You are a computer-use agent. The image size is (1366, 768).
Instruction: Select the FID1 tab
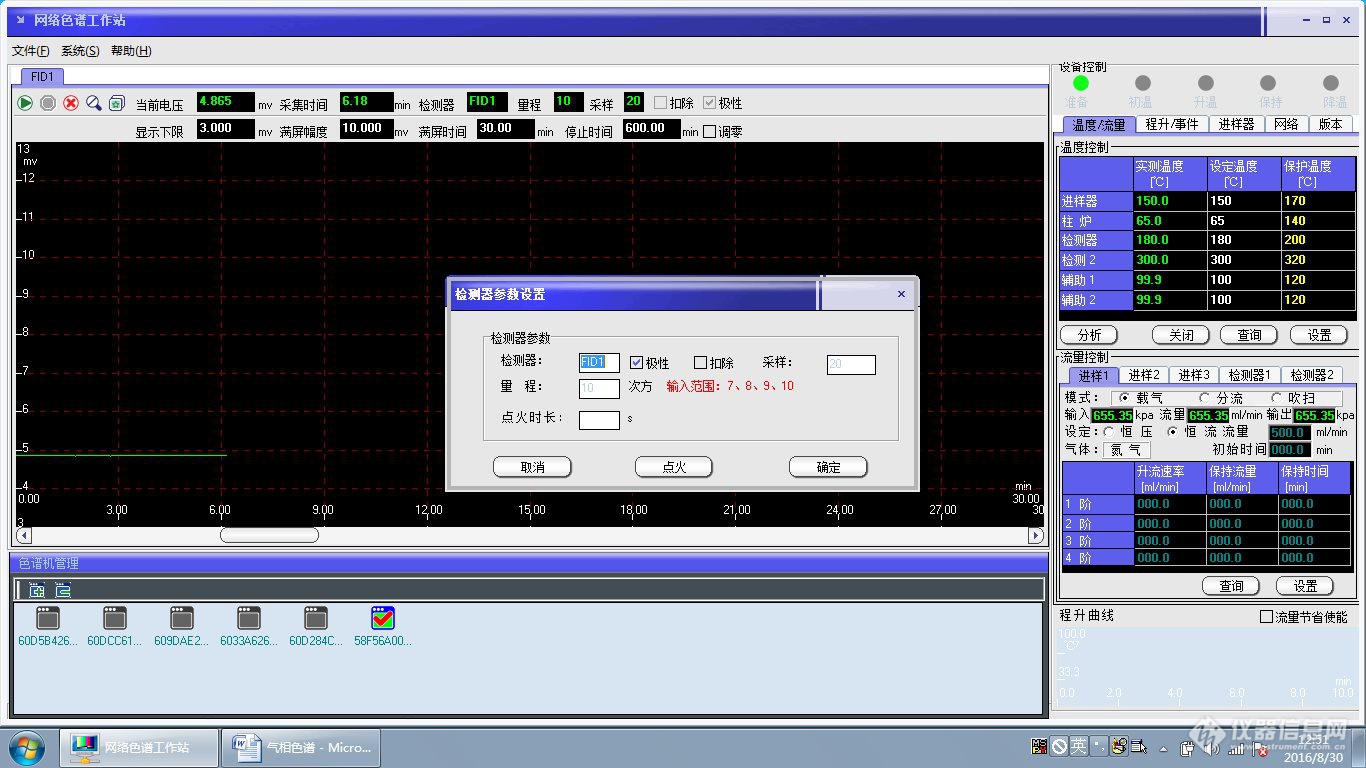43,76
